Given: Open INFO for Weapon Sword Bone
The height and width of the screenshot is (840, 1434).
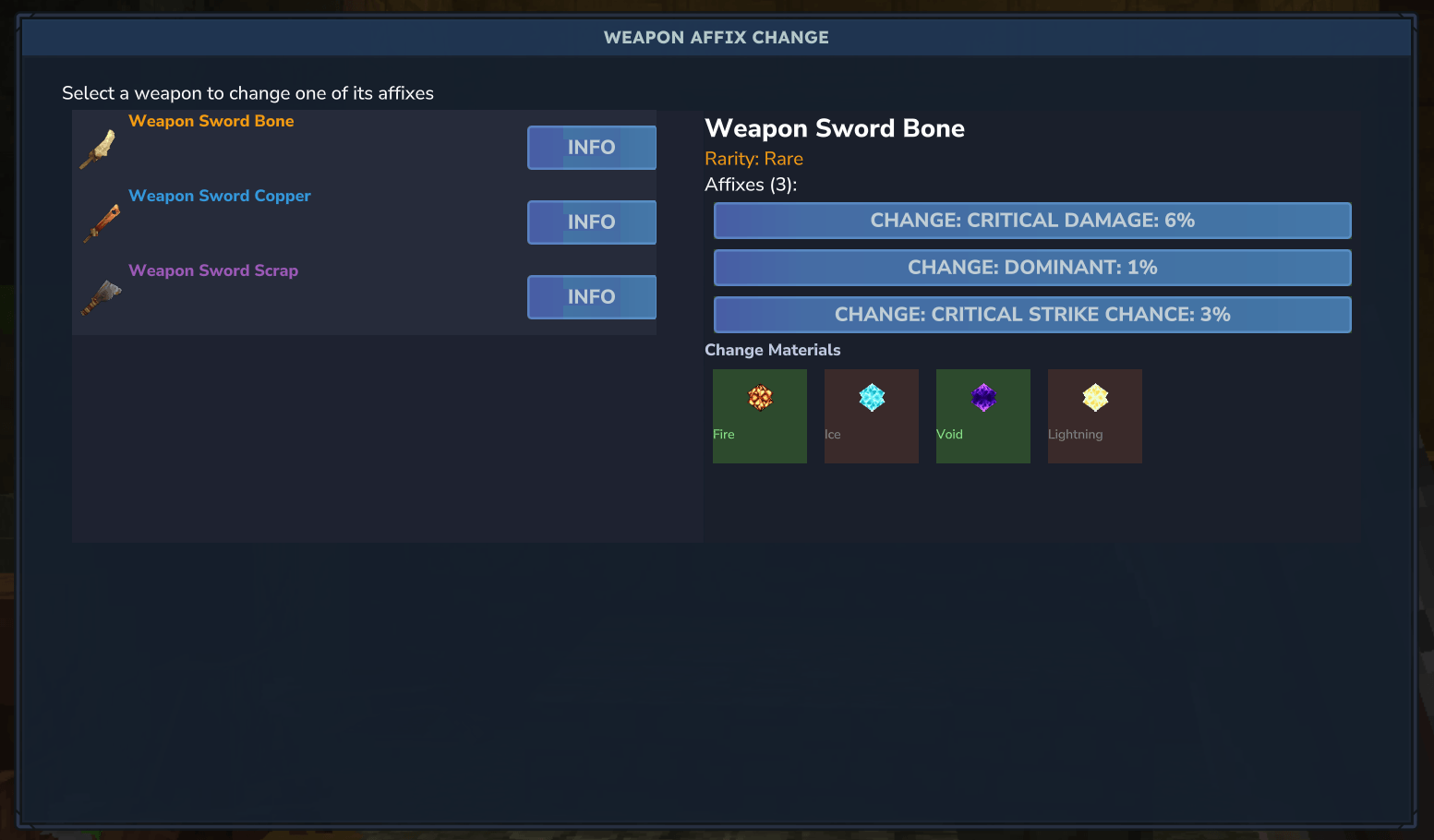Looking at the screenshot, I should click(x=592, y=148).
